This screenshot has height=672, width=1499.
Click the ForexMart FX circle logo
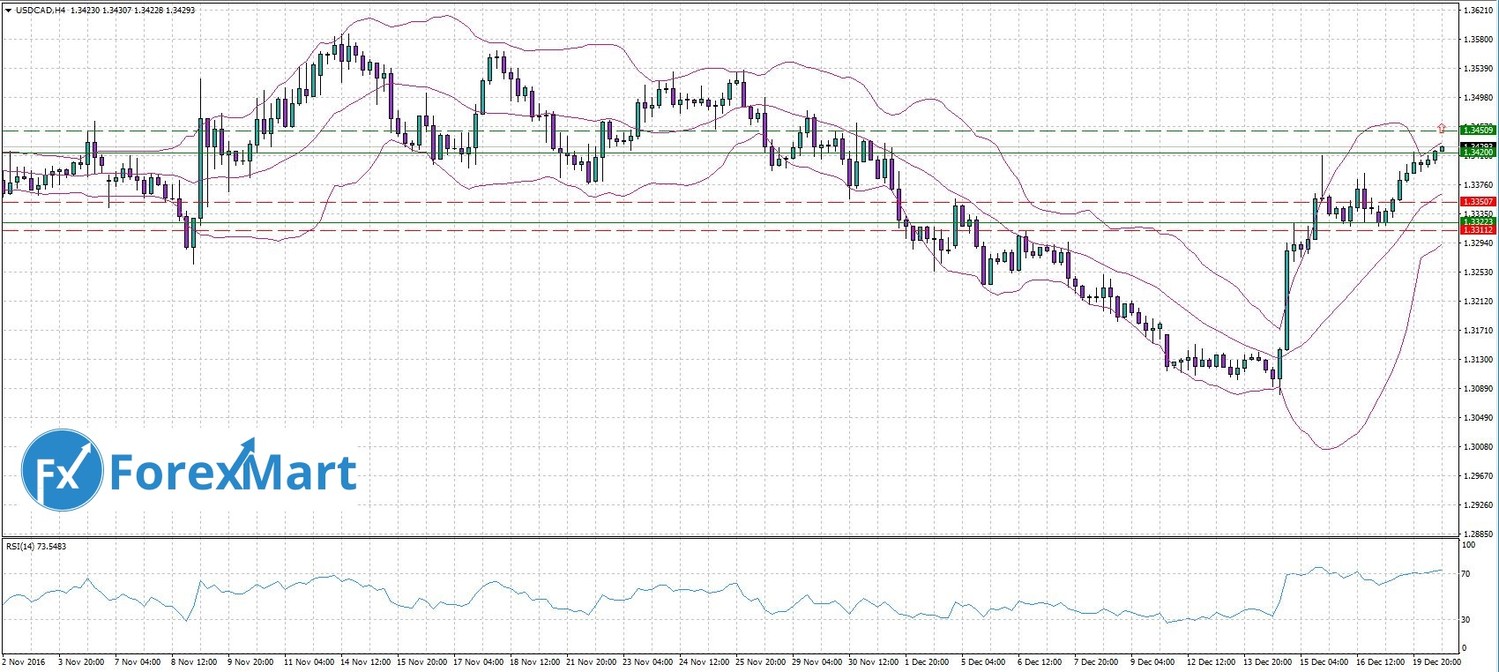[63, 470]
